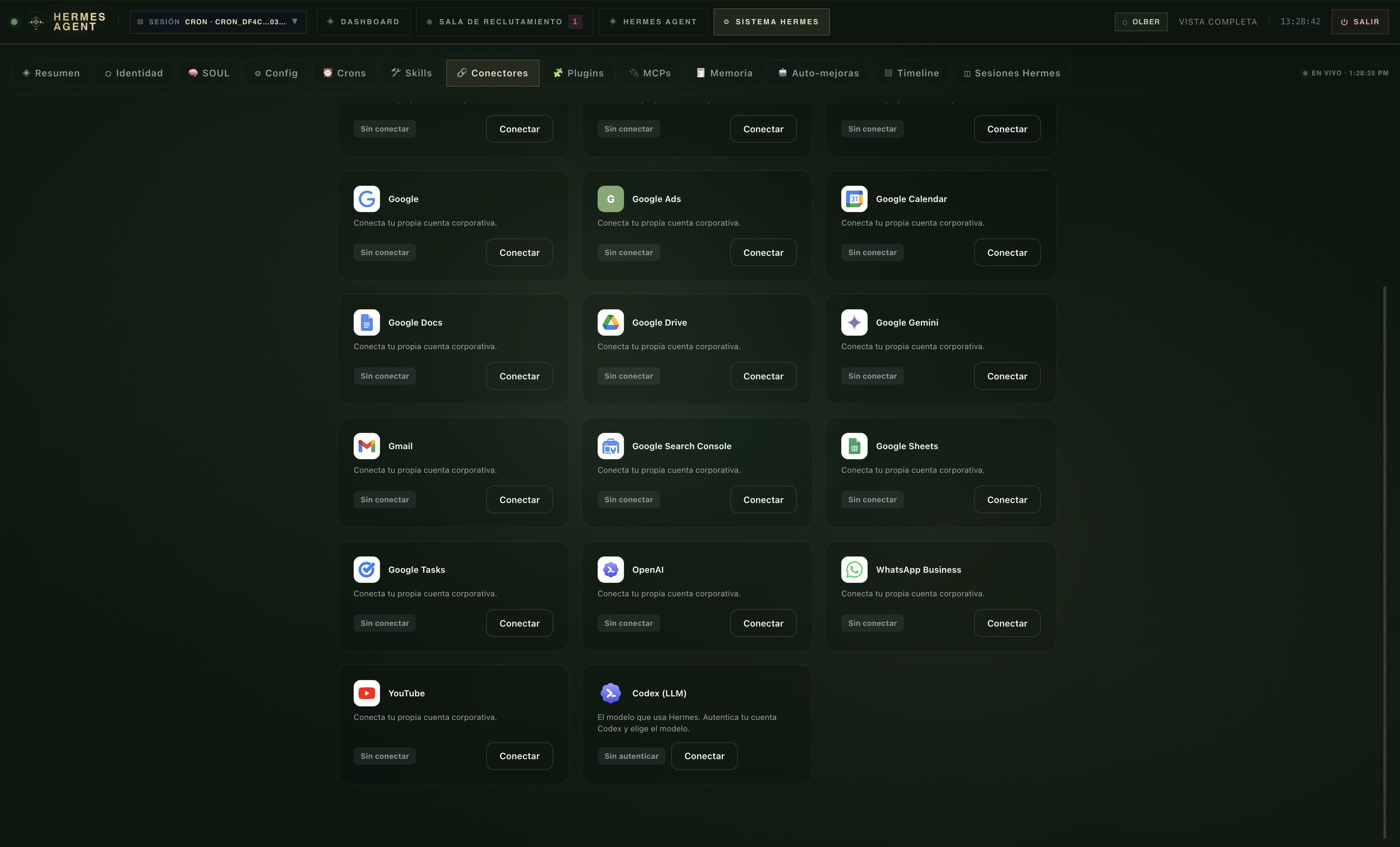Click the Salir logout button
Image resolution: width=1400 pixels, height=847 pixels.
[1360, 22]
